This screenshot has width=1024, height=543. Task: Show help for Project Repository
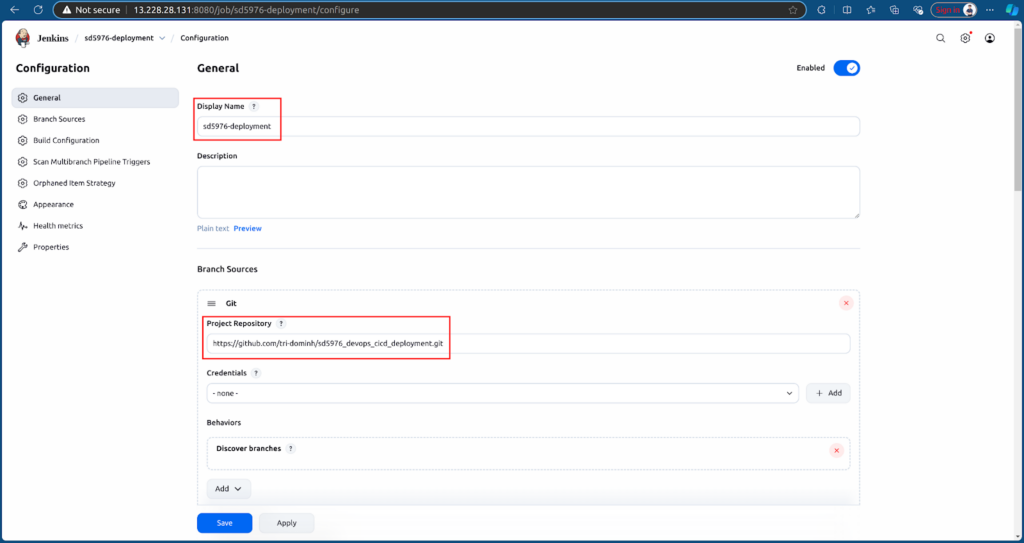[x=281, y=324]
